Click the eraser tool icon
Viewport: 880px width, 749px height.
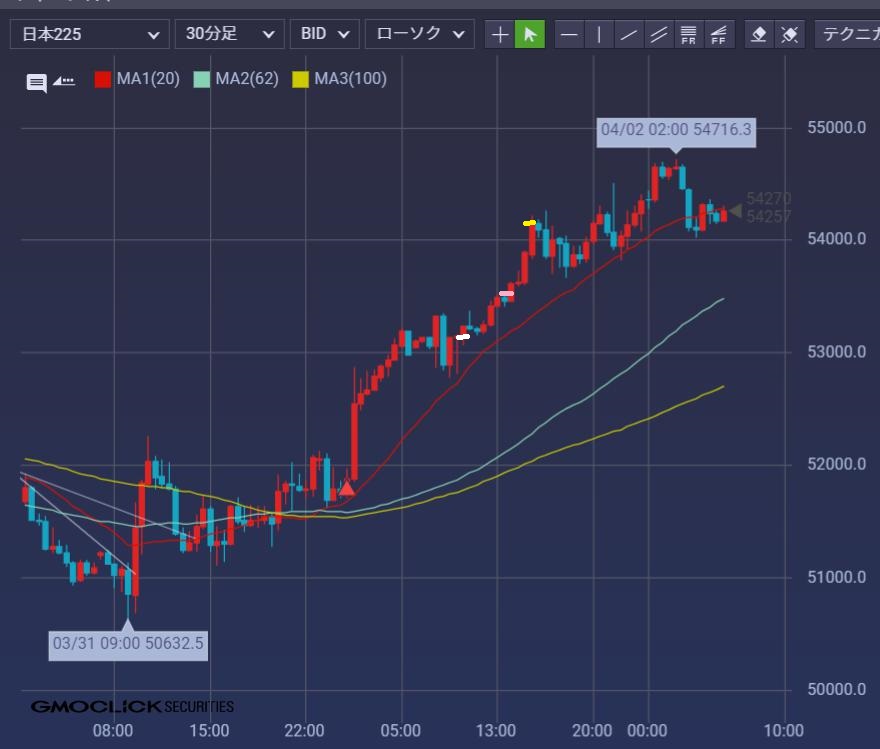point(759,35)
